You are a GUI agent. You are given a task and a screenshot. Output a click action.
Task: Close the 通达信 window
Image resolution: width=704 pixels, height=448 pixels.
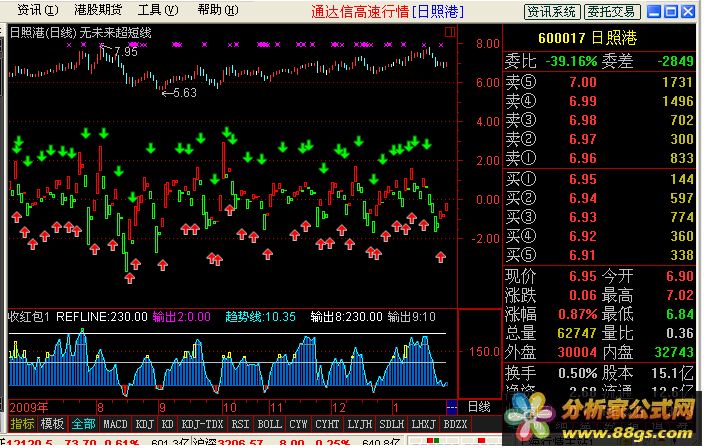pos(688,12)
